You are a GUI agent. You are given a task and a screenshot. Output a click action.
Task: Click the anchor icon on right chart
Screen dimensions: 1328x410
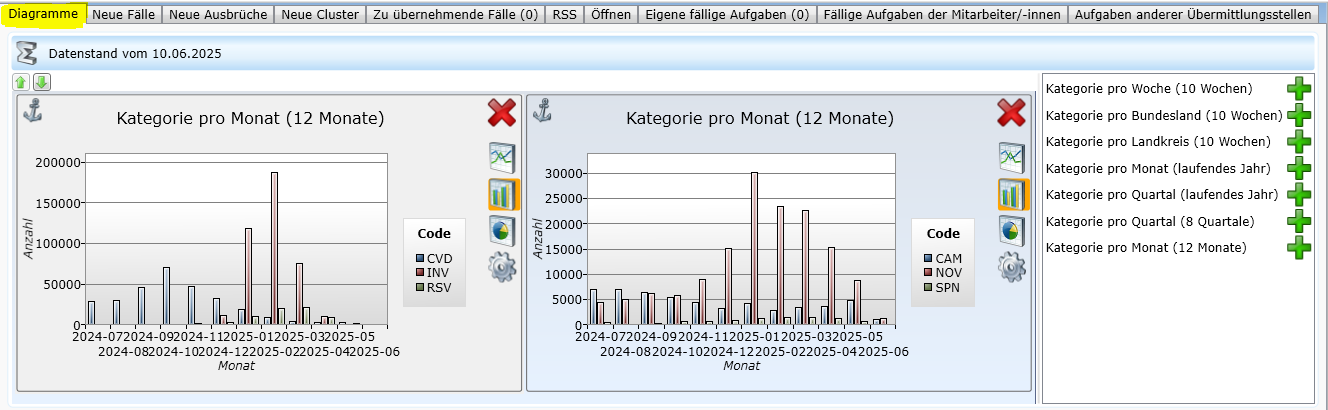[541, 110]
